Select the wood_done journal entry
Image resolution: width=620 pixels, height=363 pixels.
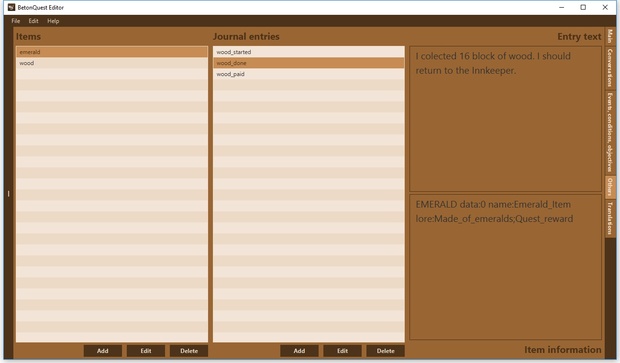(309, 63)
